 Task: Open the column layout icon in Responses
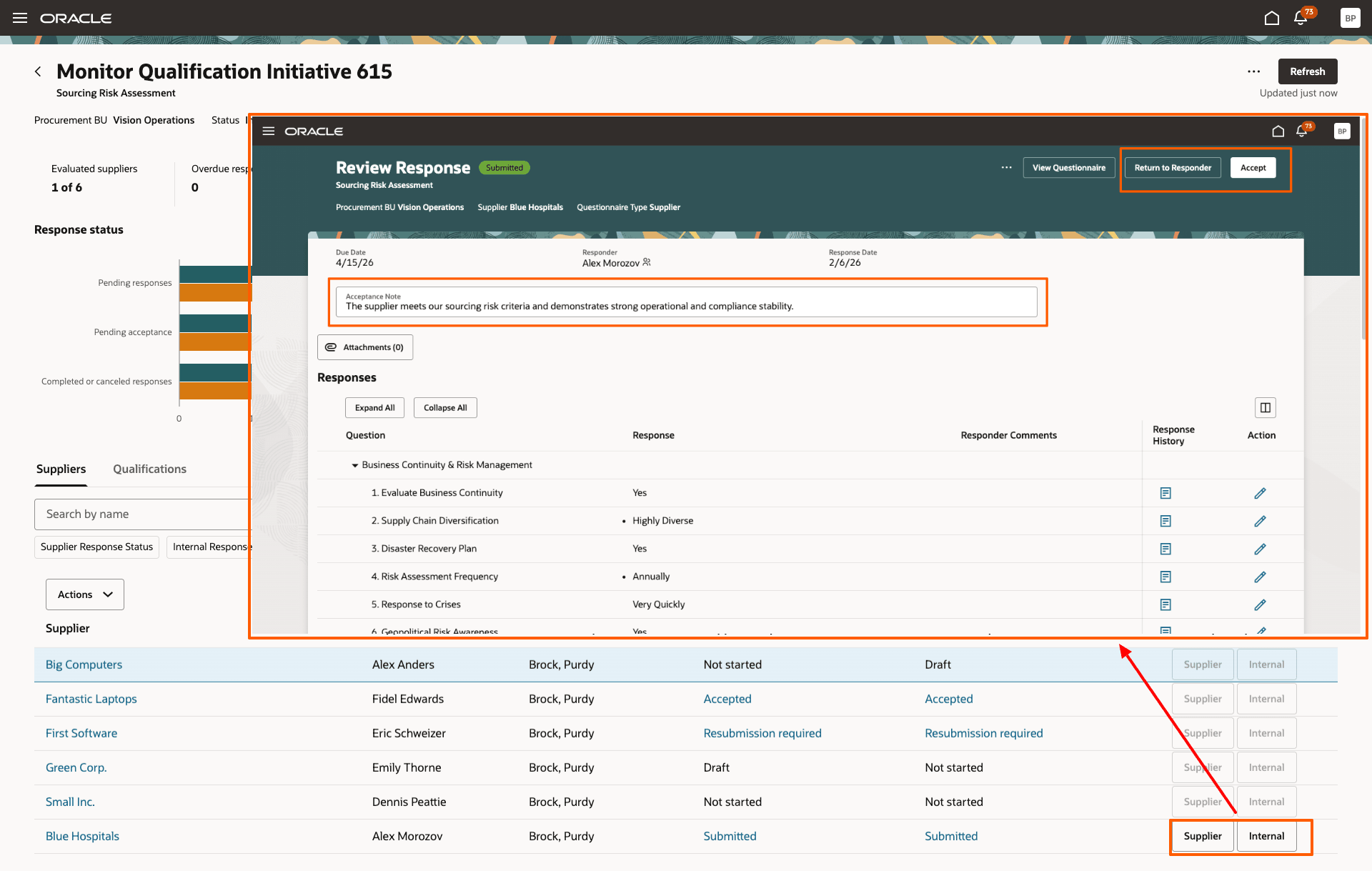pos(1265,407)
